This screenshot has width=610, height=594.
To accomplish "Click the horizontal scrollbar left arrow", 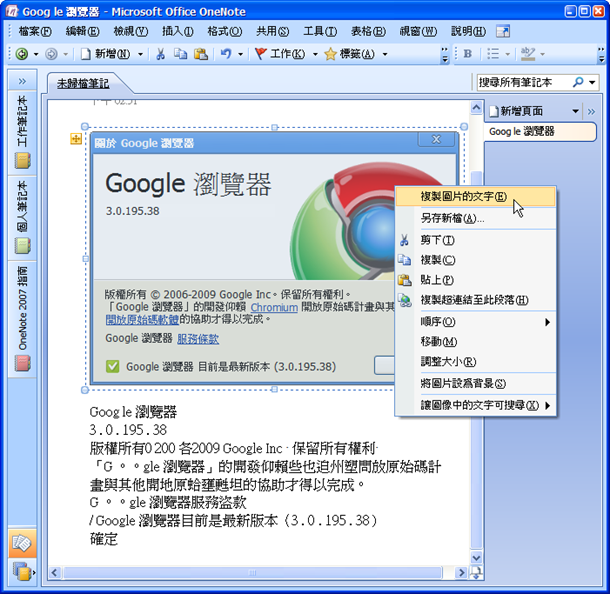I will click(54, 573).
